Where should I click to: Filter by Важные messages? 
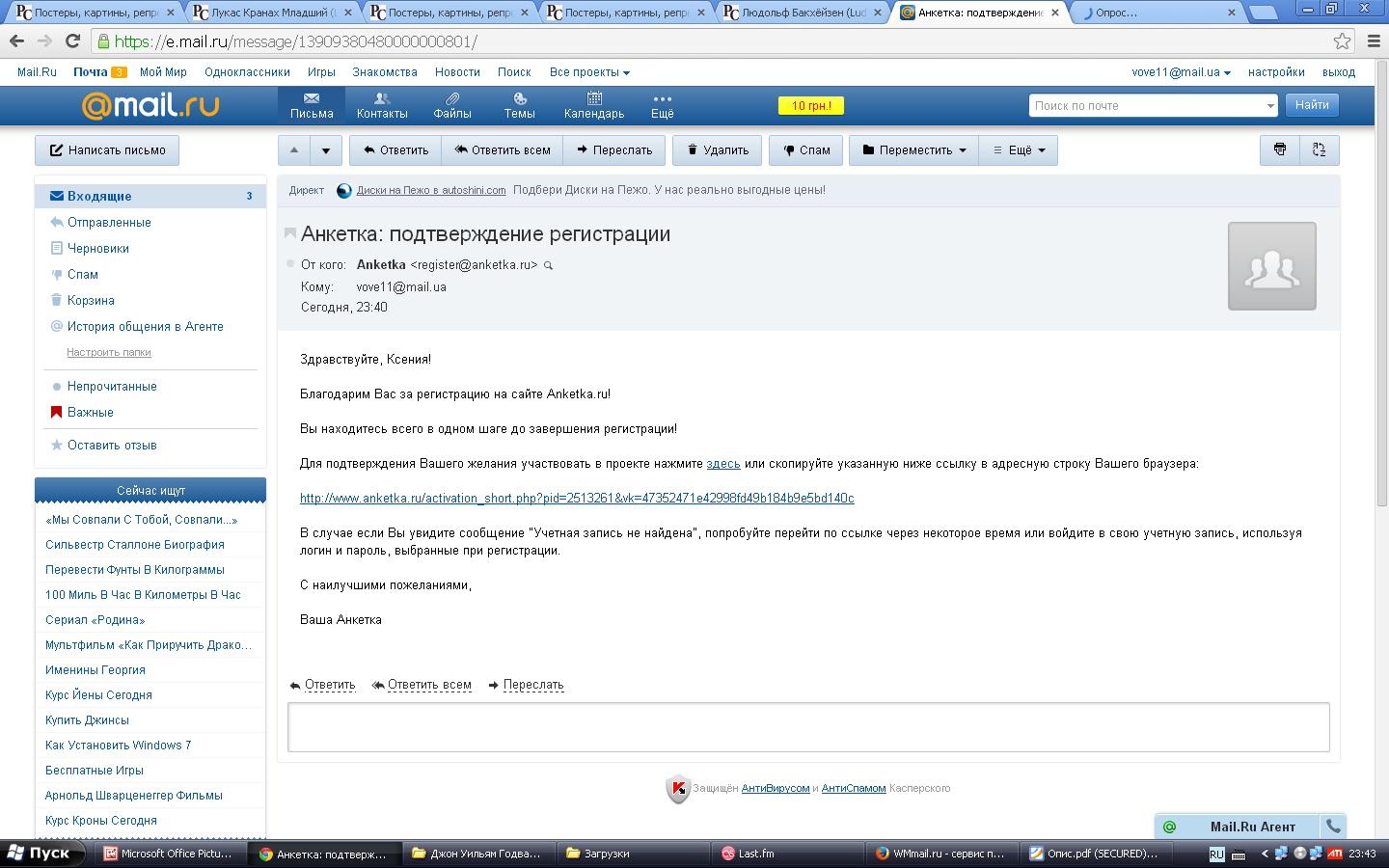point(91,412)
